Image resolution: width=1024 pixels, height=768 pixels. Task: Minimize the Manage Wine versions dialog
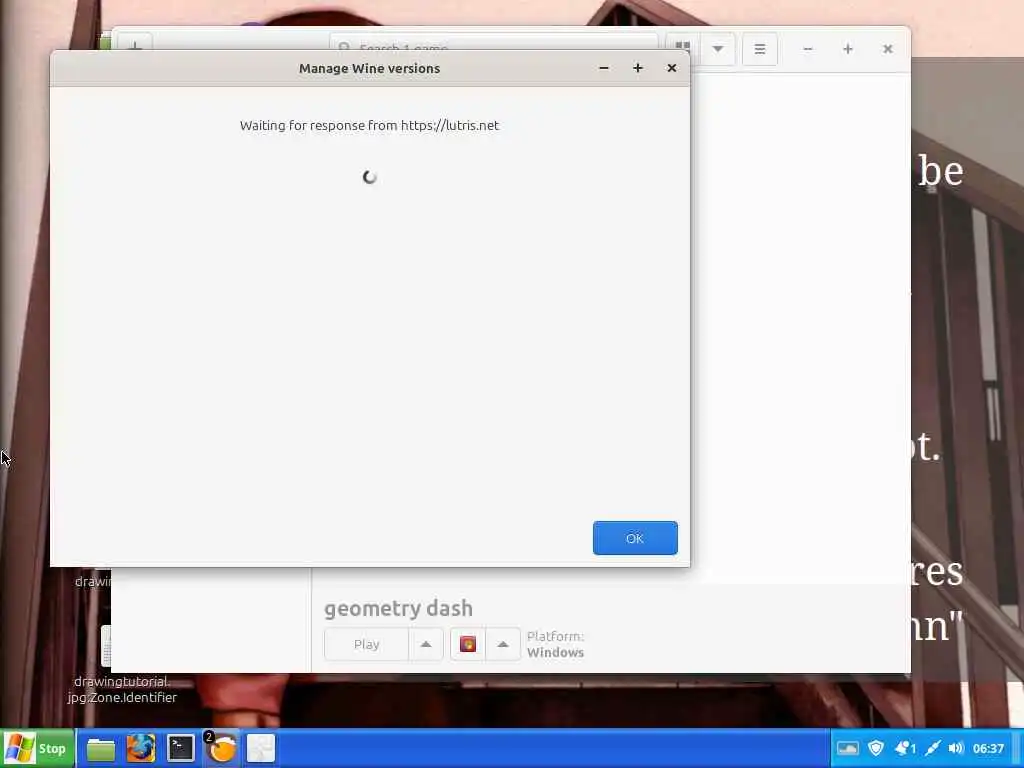tap(604, 68)
